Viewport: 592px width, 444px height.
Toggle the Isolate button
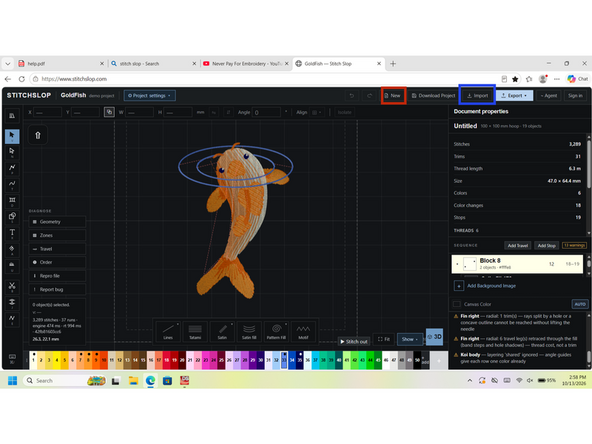click(344, 112)
